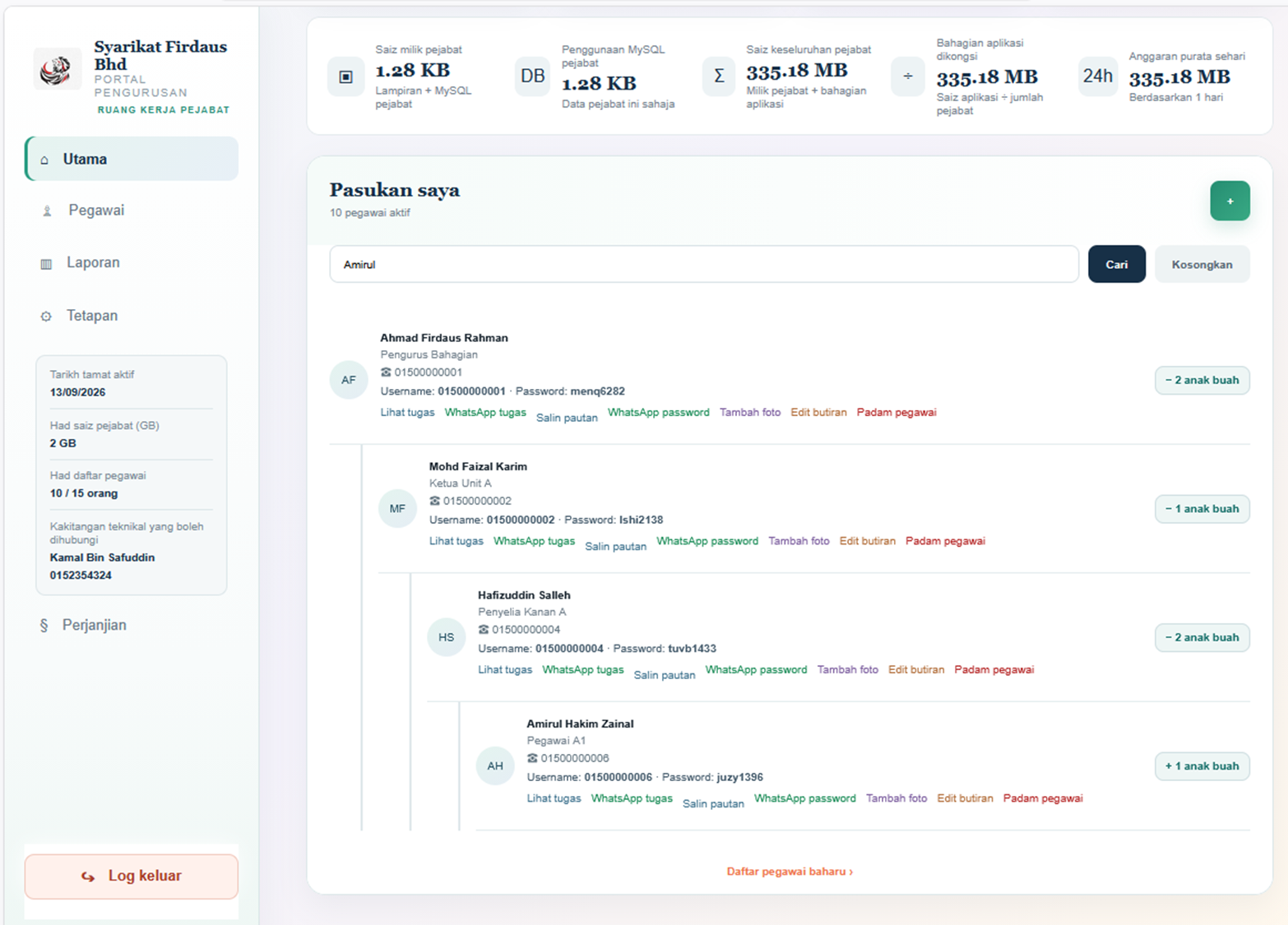
Task: Click the Syarikat Firdaus company logo
Action: tap(57, 69)
